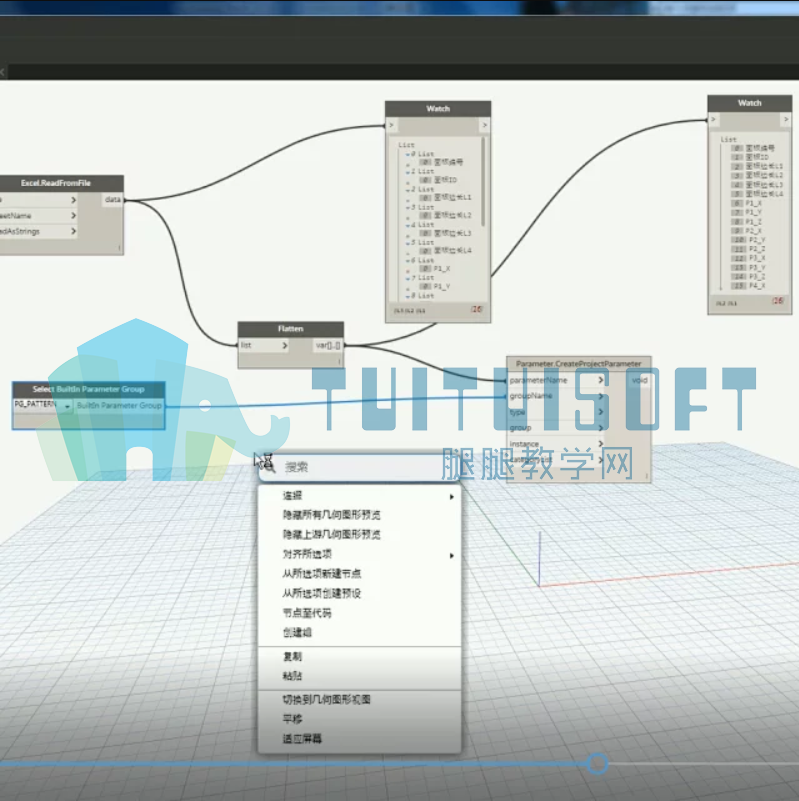Click the parameterName input port
The image size is (799, 801).
point(557,381)
